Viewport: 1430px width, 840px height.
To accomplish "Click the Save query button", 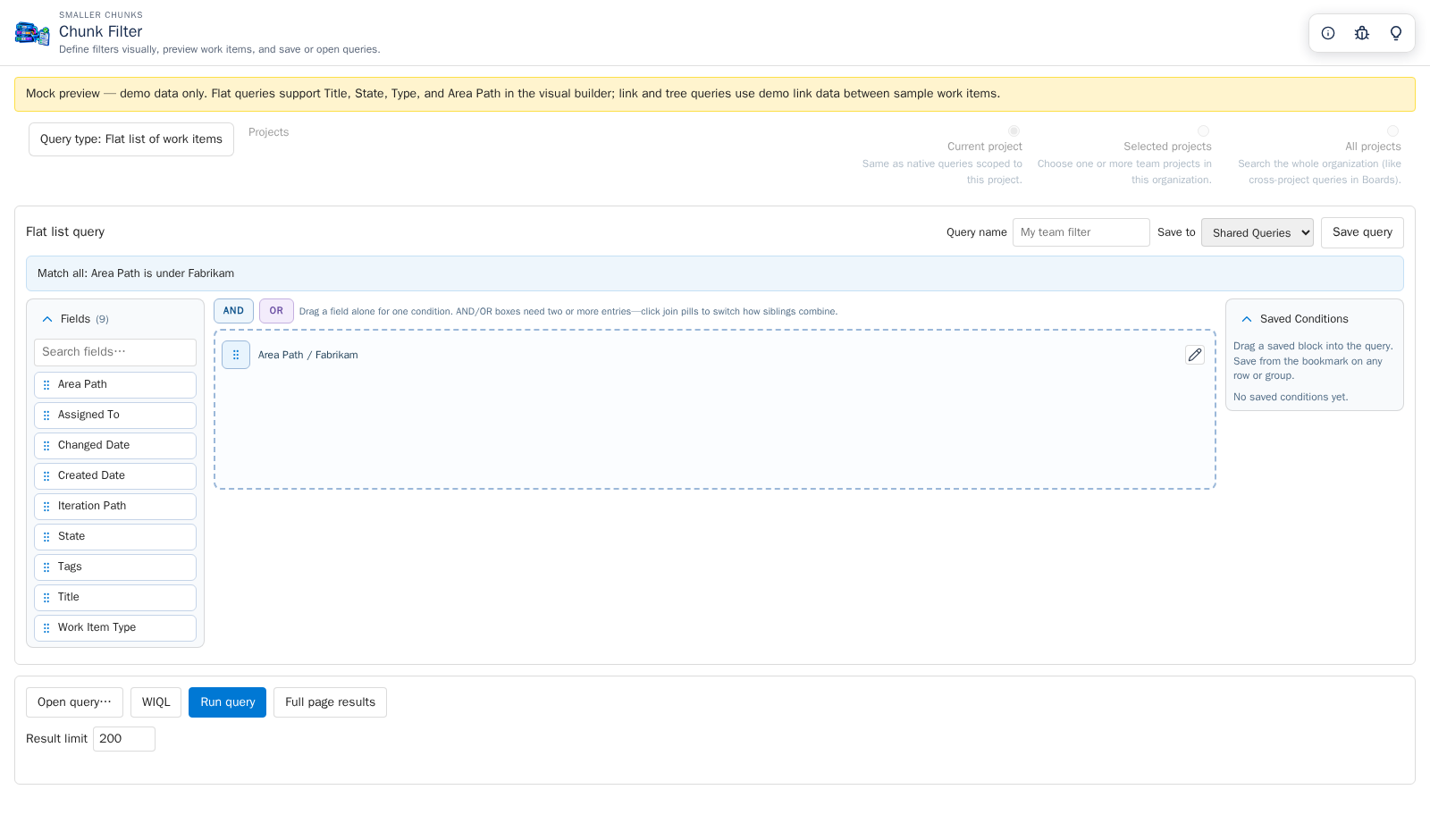I will click(x=1362, y=232).
